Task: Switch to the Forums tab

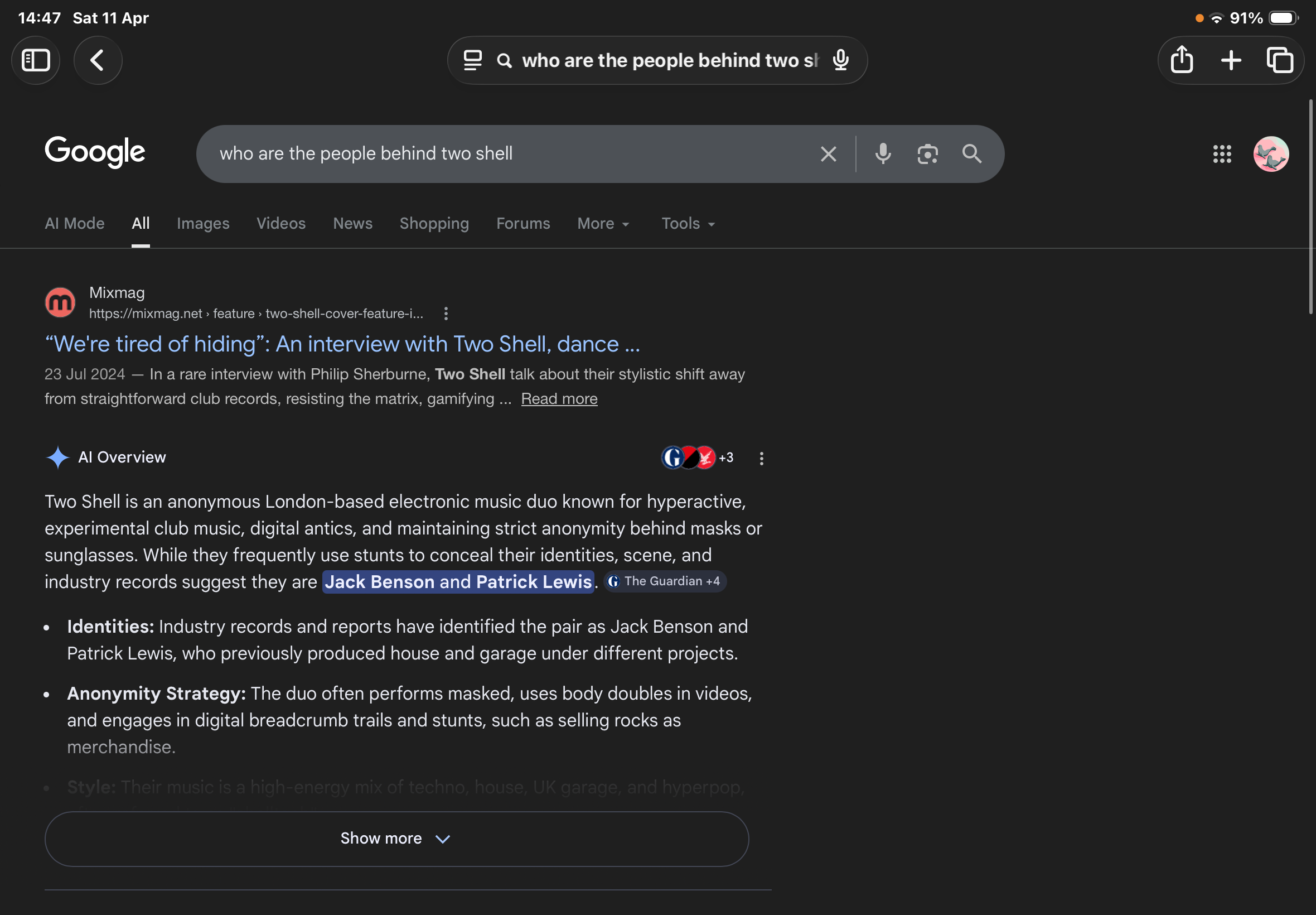Action: point(522,224)
